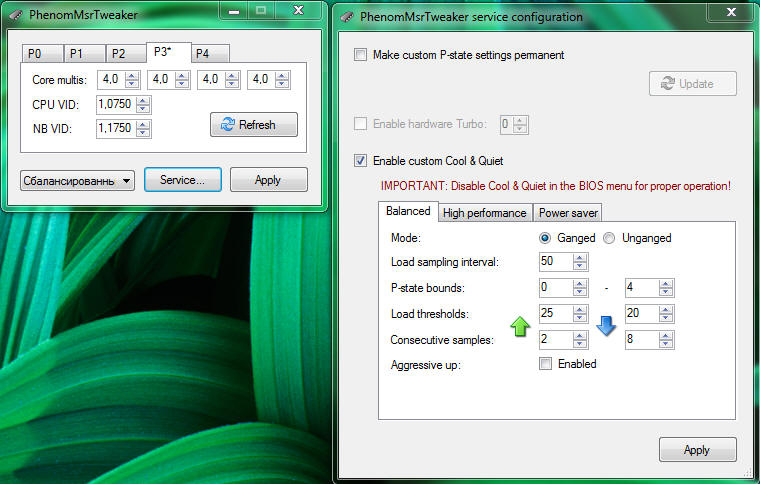760x484 pixels.
Task: Increase the Load sampling interval value
Action: coord(580,258)
